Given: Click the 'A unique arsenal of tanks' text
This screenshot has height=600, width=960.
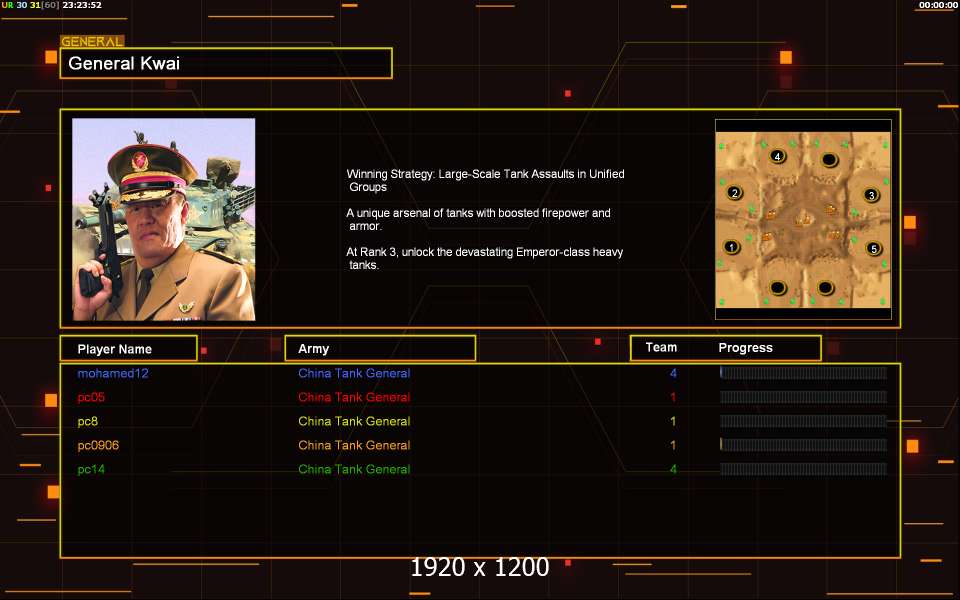Looking at the screenshot, I should click(x=478, y=219).
